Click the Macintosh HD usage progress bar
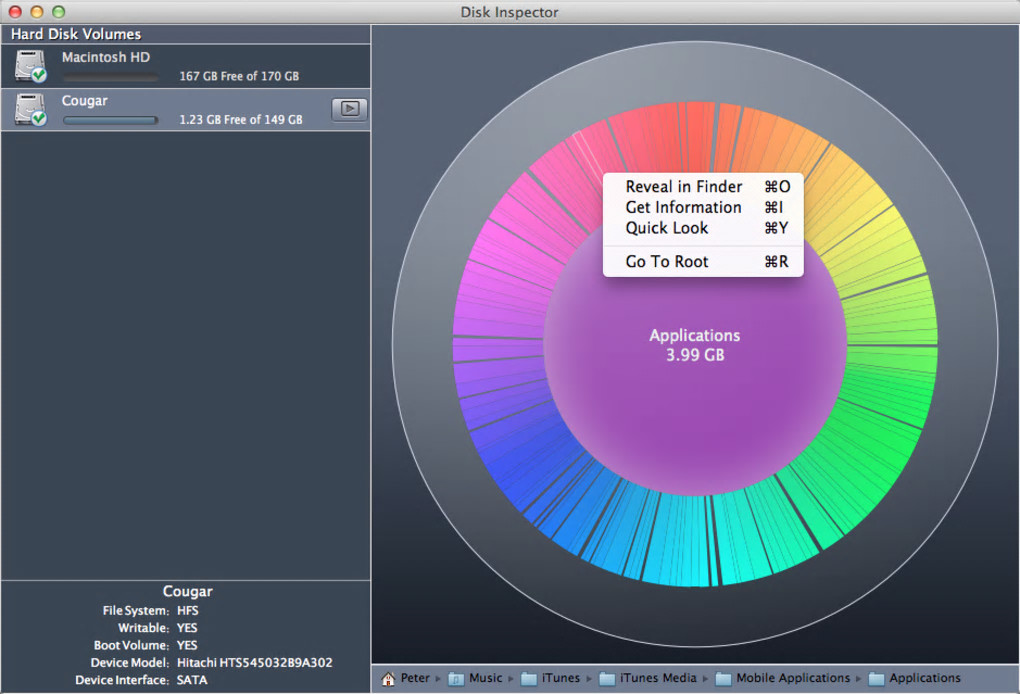 click(x=110, y=77)
